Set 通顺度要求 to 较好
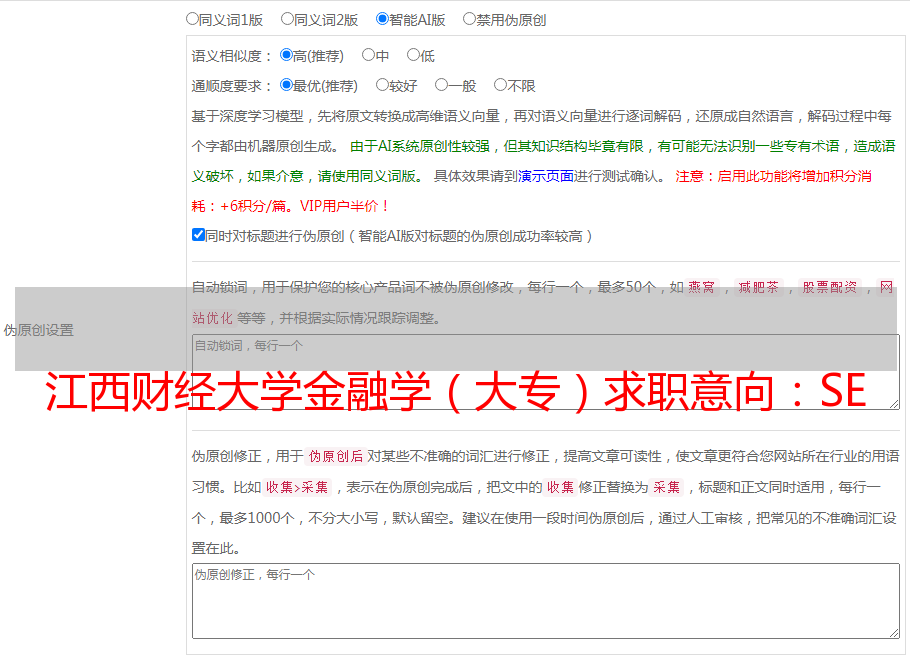911x658 pixels. [382, 85]
